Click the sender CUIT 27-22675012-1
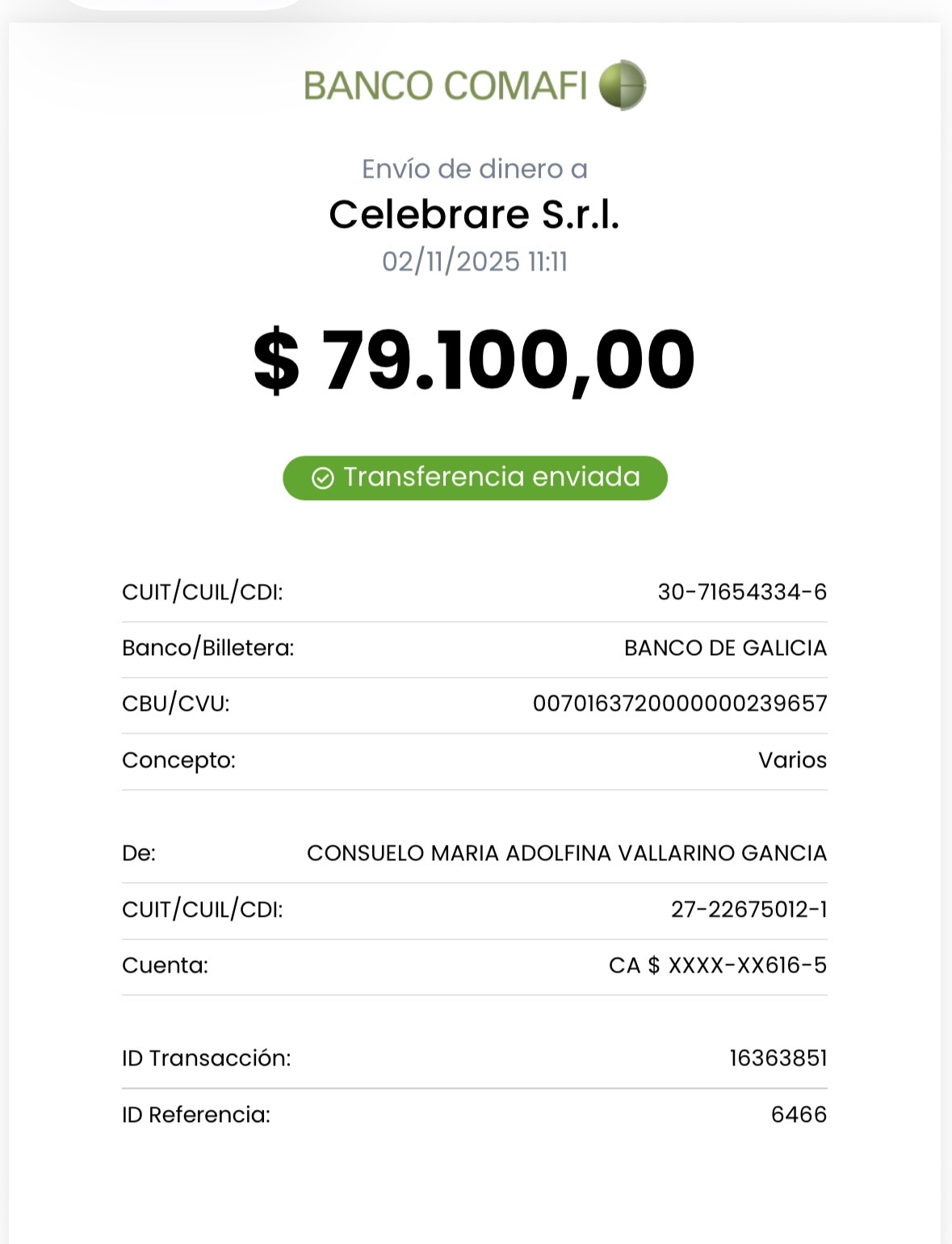This screenshot has height=1244, width=952. tap(749, 910)
